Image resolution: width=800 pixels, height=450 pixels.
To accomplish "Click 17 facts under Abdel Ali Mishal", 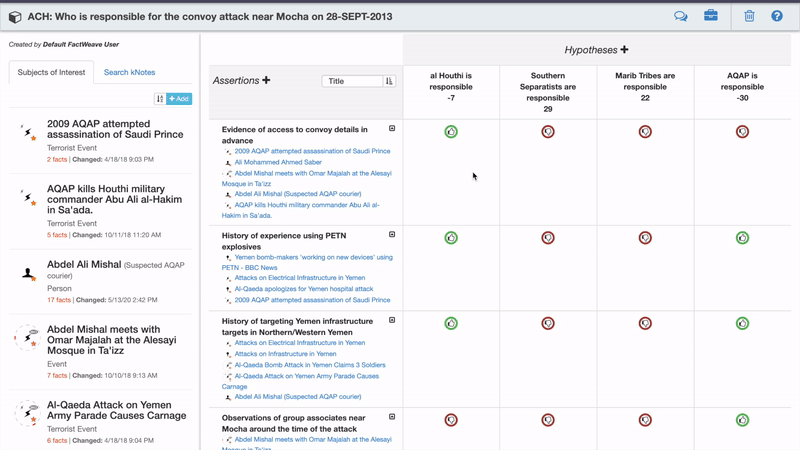I will coord(59,300).
